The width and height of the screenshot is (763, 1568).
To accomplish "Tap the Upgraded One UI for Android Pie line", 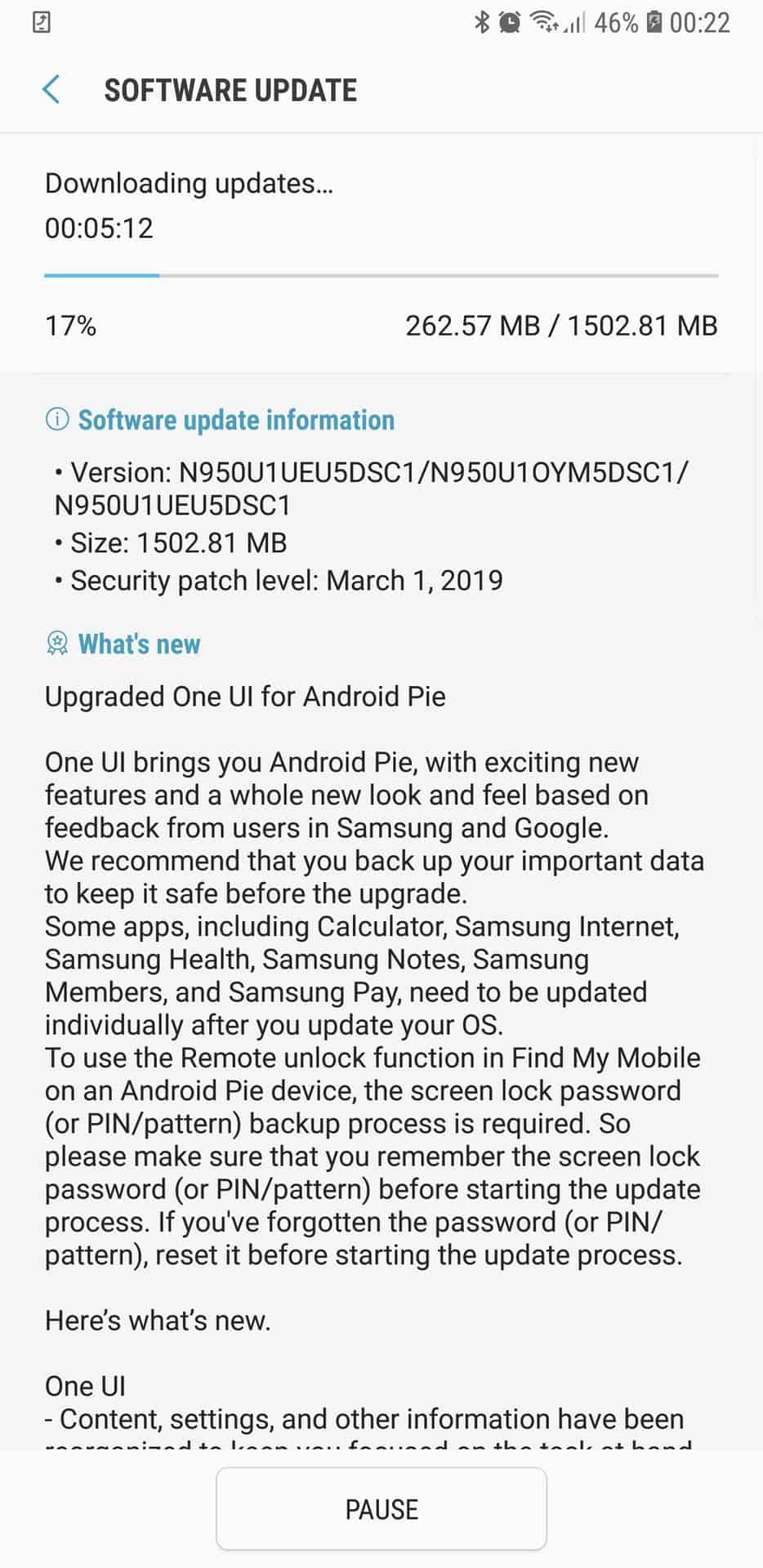I will 245,697.
